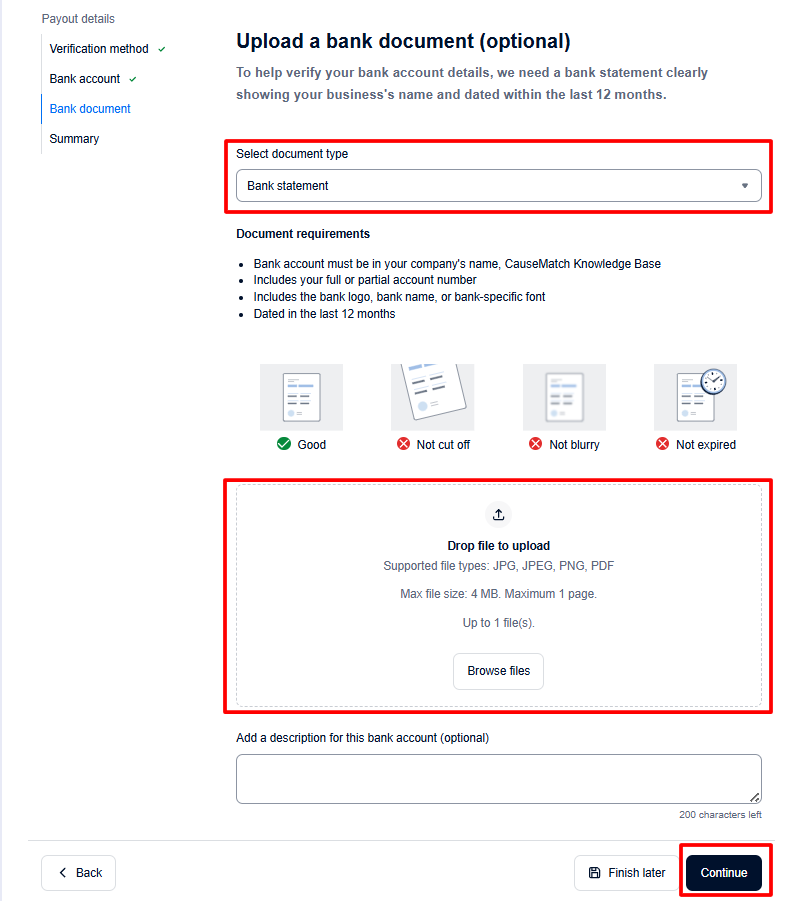Select the Bank document step

click(90, 109)
